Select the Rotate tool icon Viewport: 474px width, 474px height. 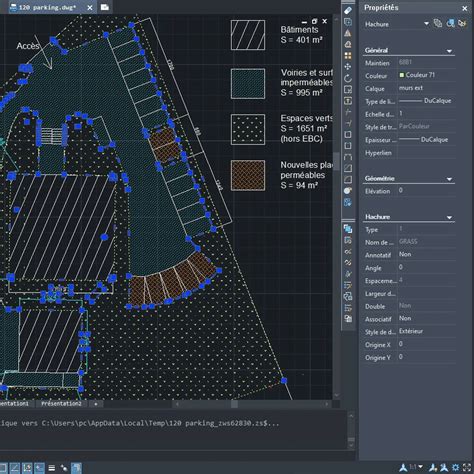348,78
